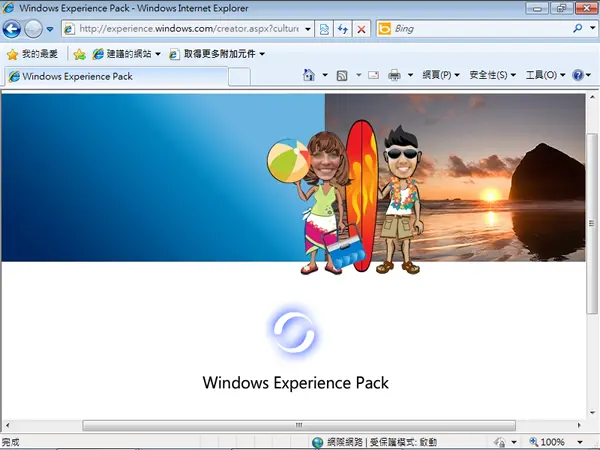This screenshot has height=450, width=600.
Task: Open the 工具(O) Tools menu
Action: pyautogui.click(x=545, y=75)
